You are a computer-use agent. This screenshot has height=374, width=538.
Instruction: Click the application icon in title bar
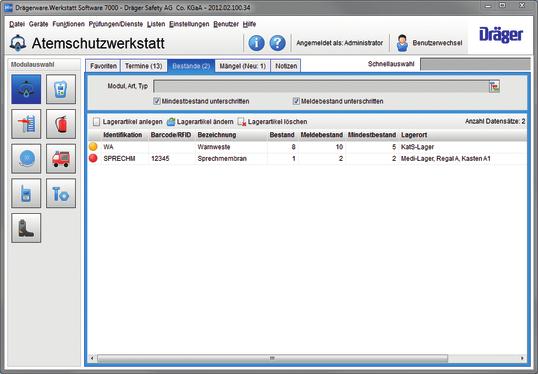coord(8,7)
